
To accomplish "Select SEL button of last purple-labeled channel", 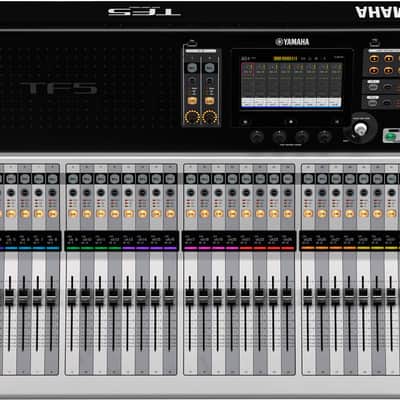I will (170, 179).
